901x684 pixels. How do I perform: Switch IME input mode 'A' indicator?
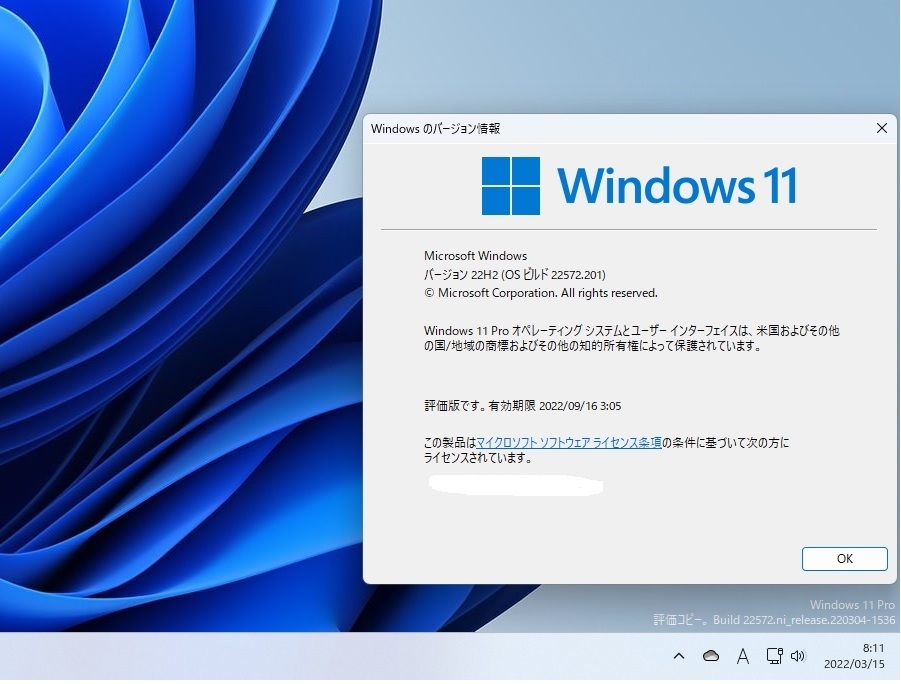pyautogui.click(x=742, y=656)
